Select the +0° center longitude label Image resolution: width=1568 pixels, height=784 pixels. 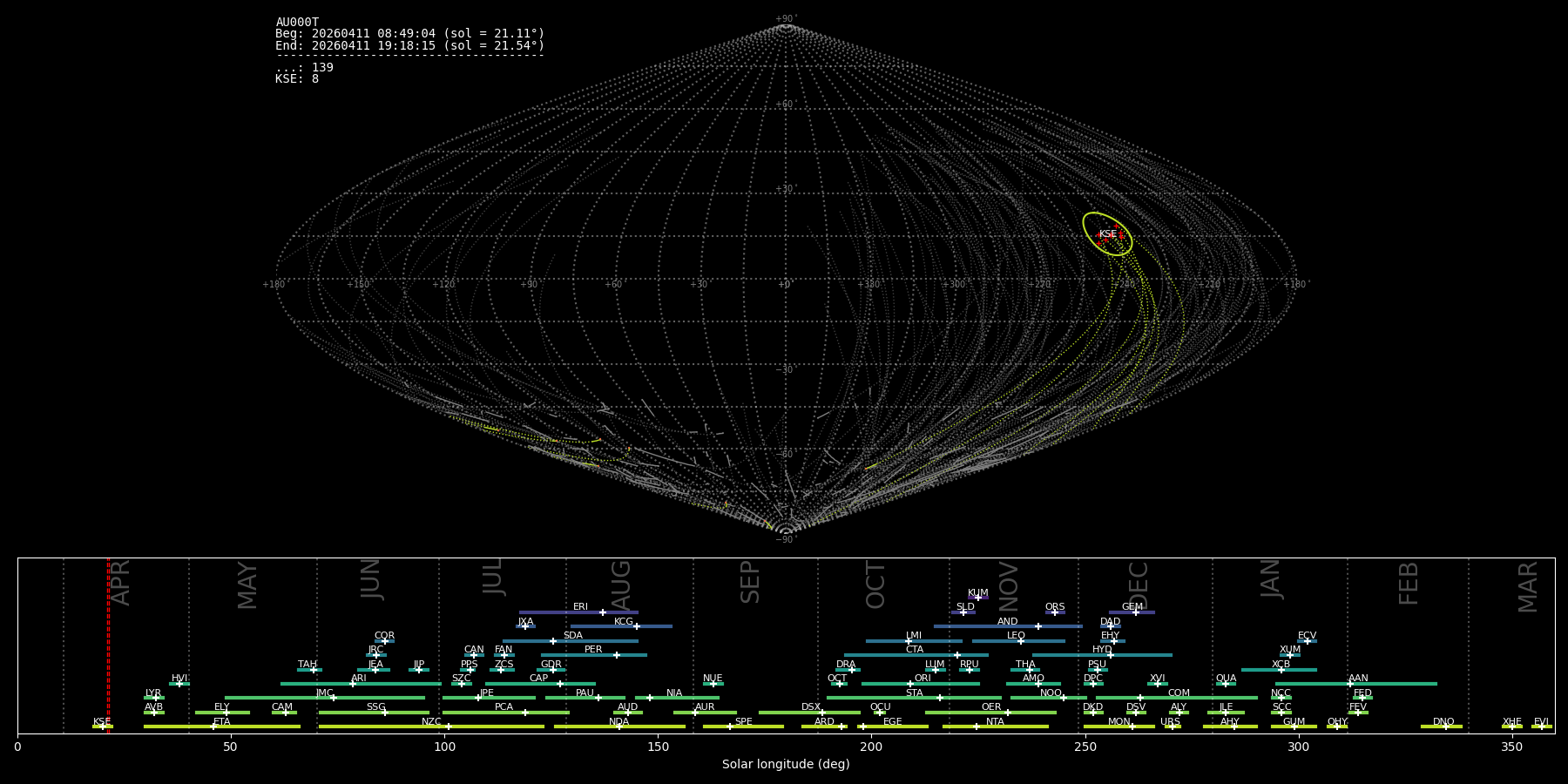click(x=786, y=285)
